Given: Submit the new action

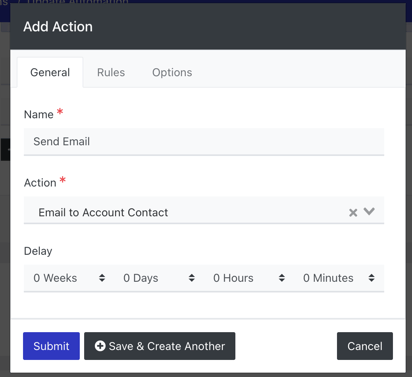Looking at the screenshot, I should pyautogui.click(x=51, y=346).
